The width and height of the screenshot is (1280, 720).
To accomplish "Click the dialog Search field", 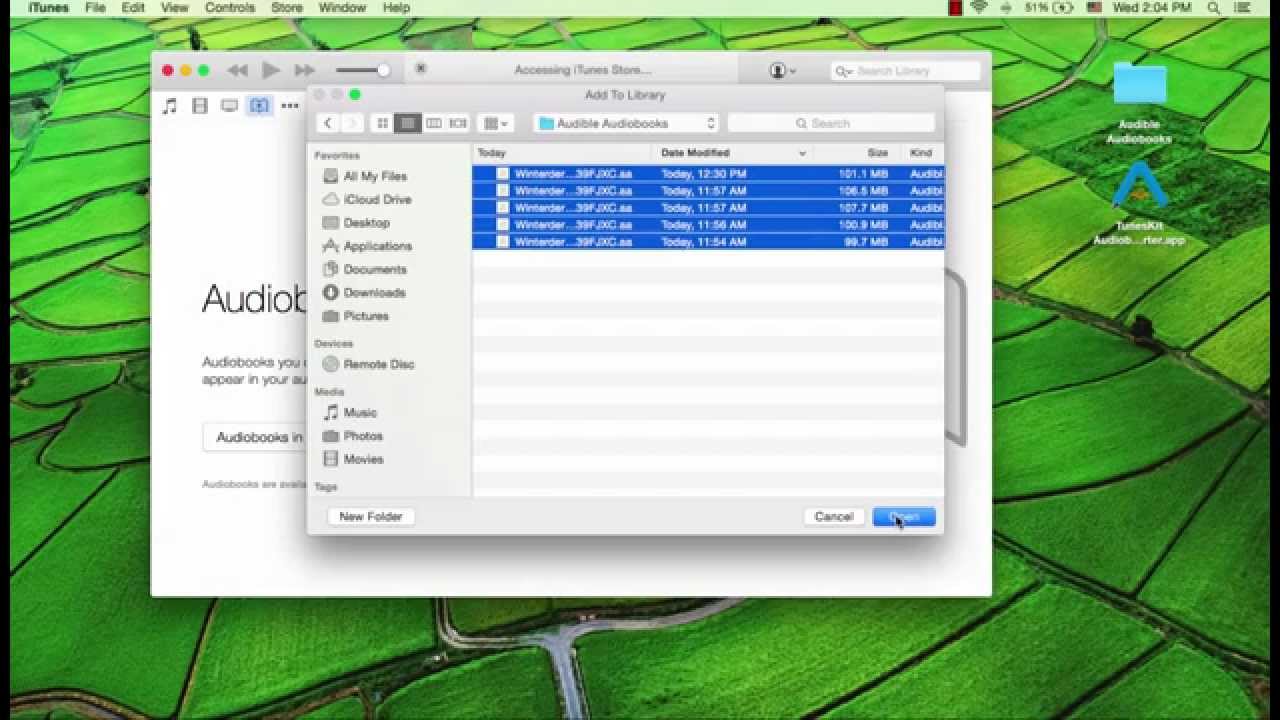I will (831, 123).
